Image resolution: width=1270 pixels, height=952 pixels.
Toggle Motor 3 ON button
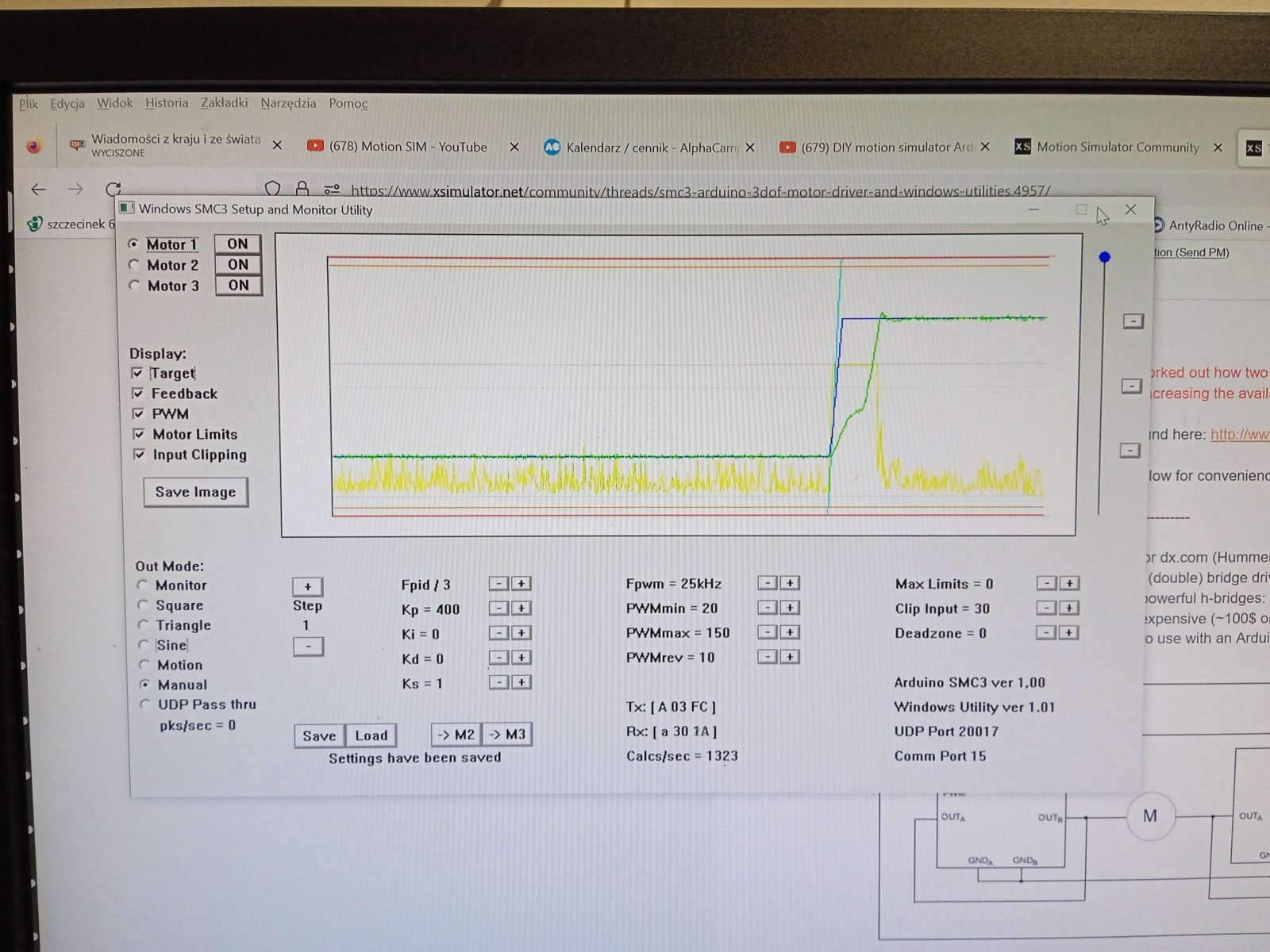click(238, 285)
